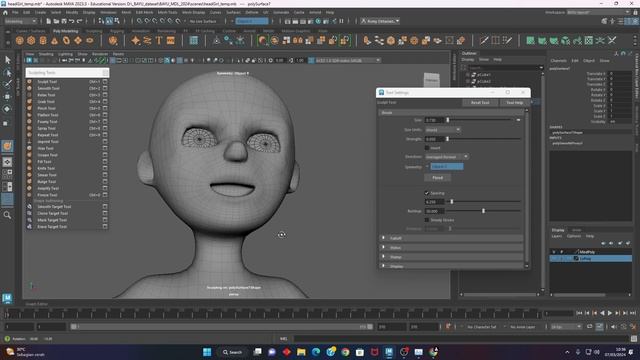Open the Channels menu in Channel Box
The image size is (640, 360).
558,61
